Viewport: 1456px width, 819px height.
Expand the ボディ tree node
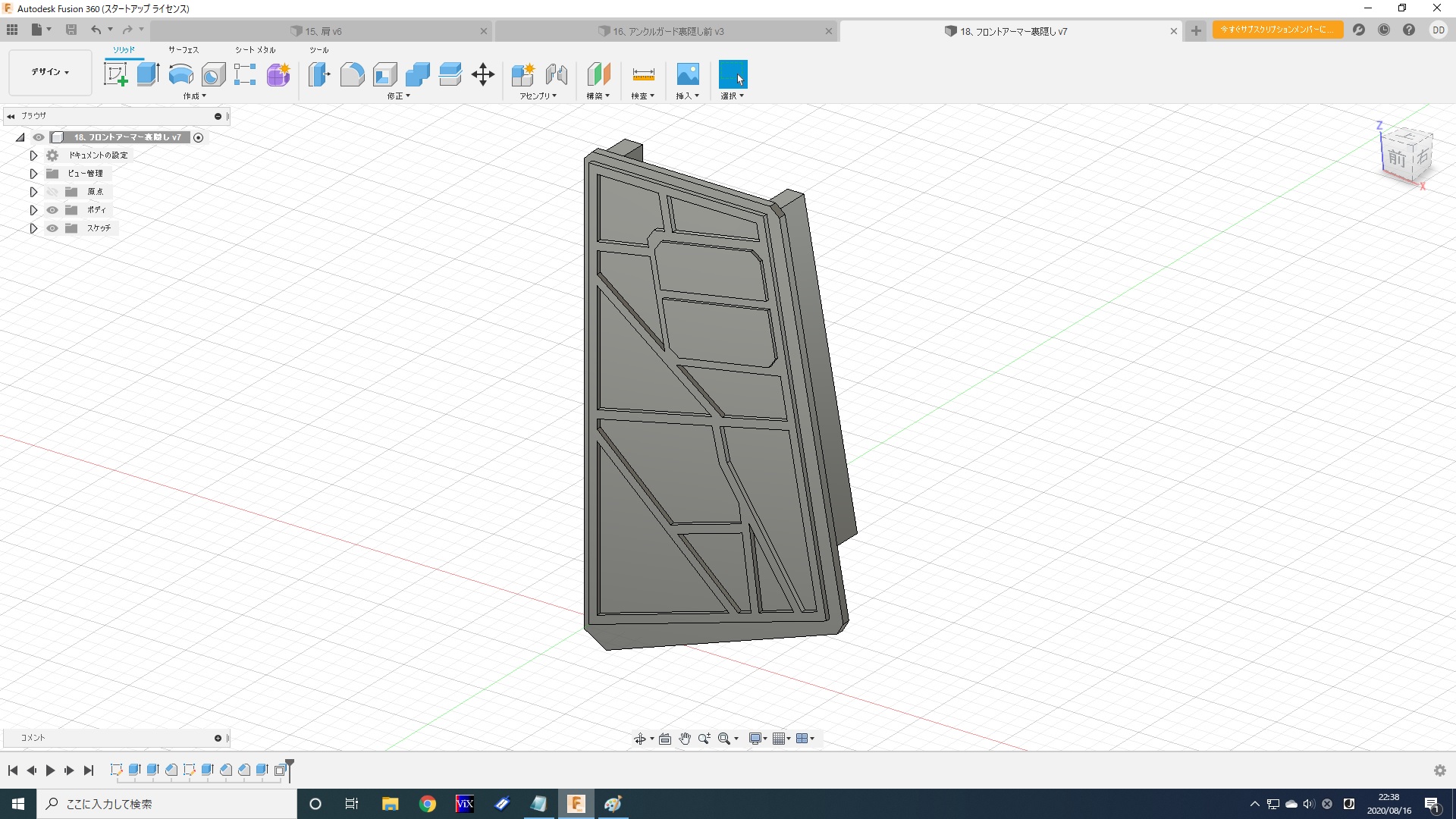33,210
